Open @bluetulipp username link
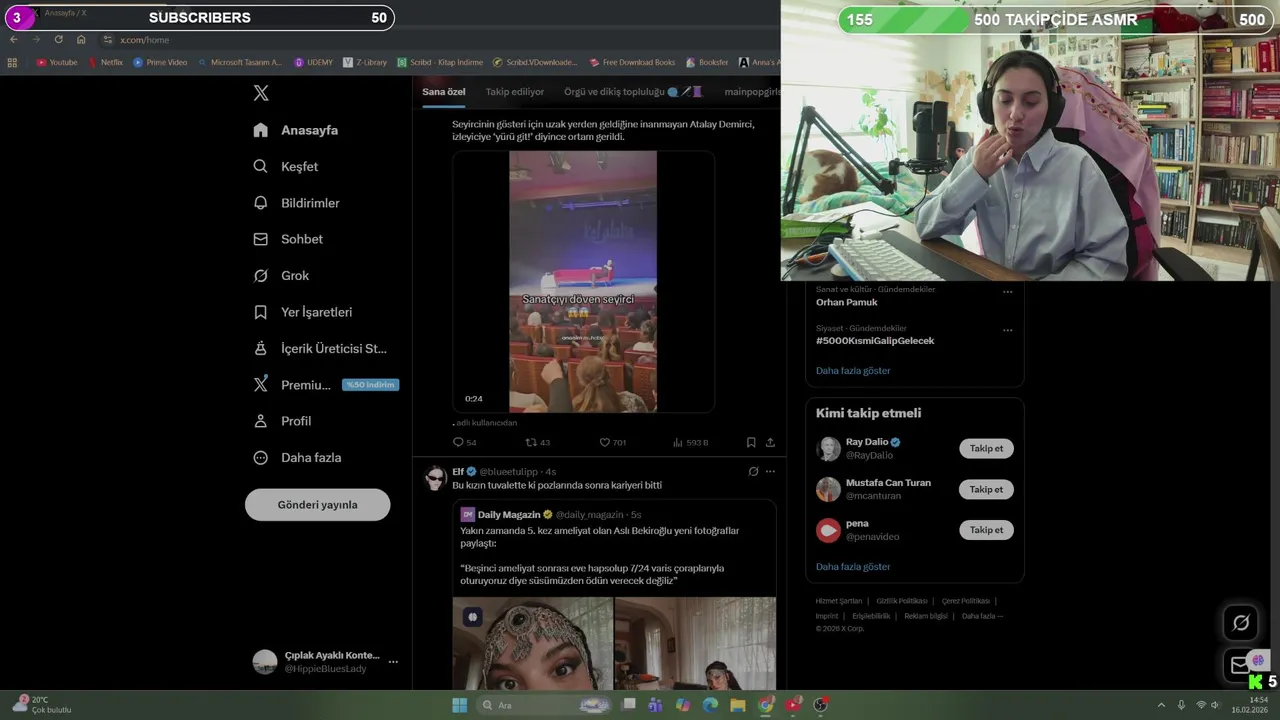 509,472
